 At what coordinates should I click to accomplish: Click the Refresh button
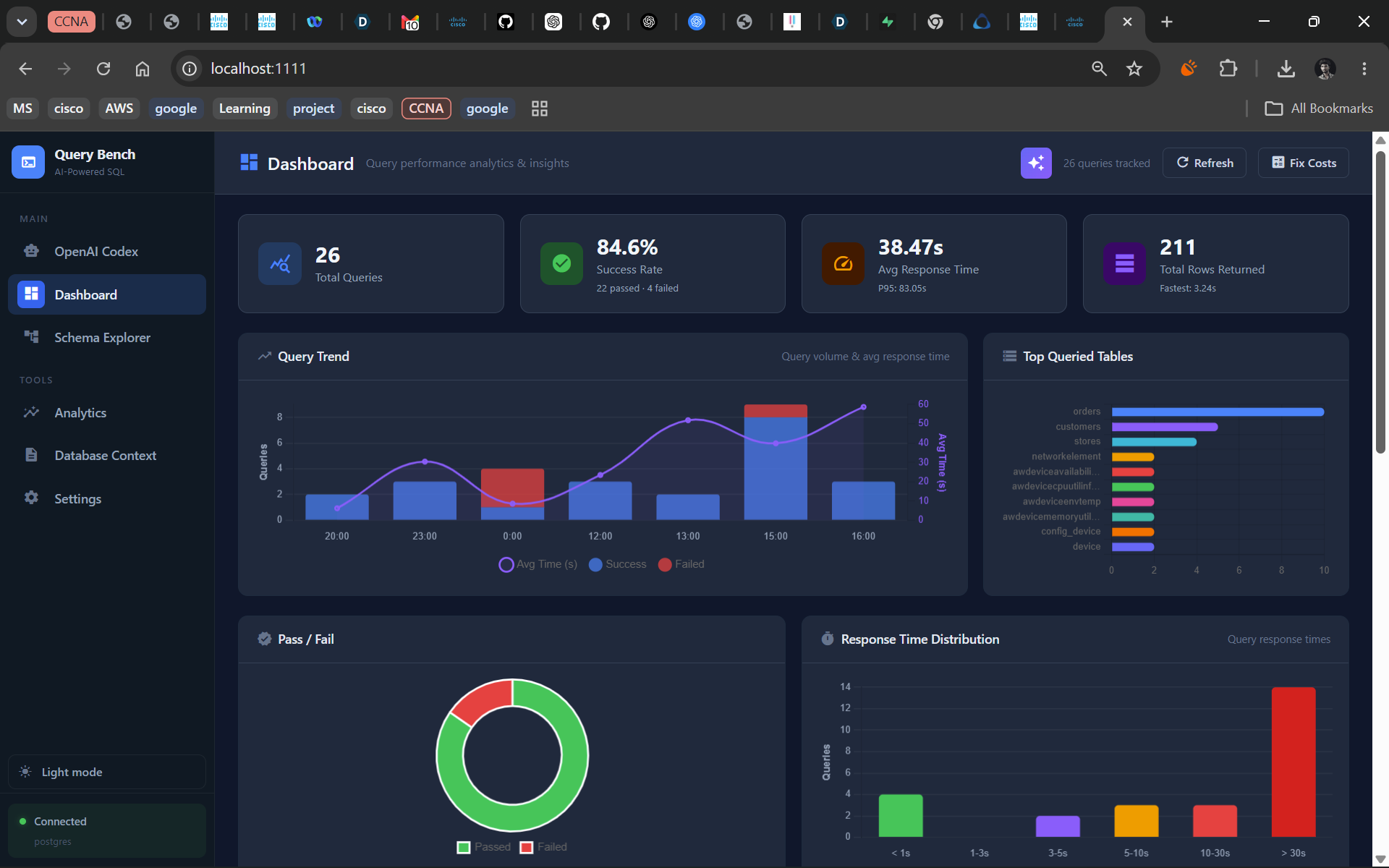(x=1205, y=163)
